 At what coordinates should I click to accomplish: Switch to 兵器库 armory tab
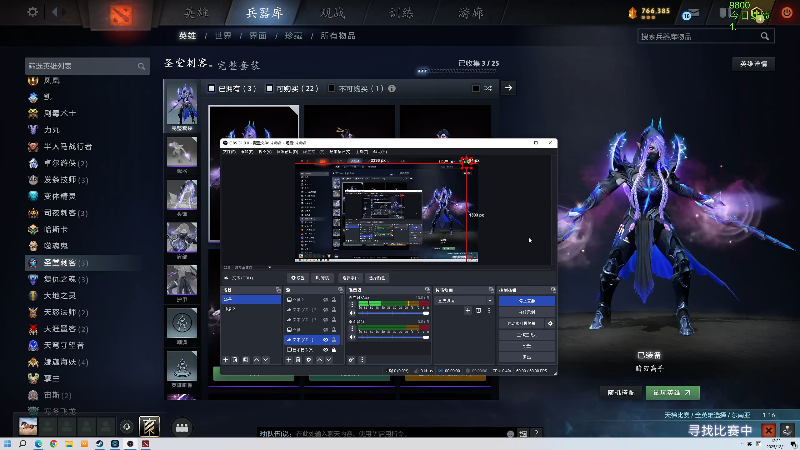[264, 13]
